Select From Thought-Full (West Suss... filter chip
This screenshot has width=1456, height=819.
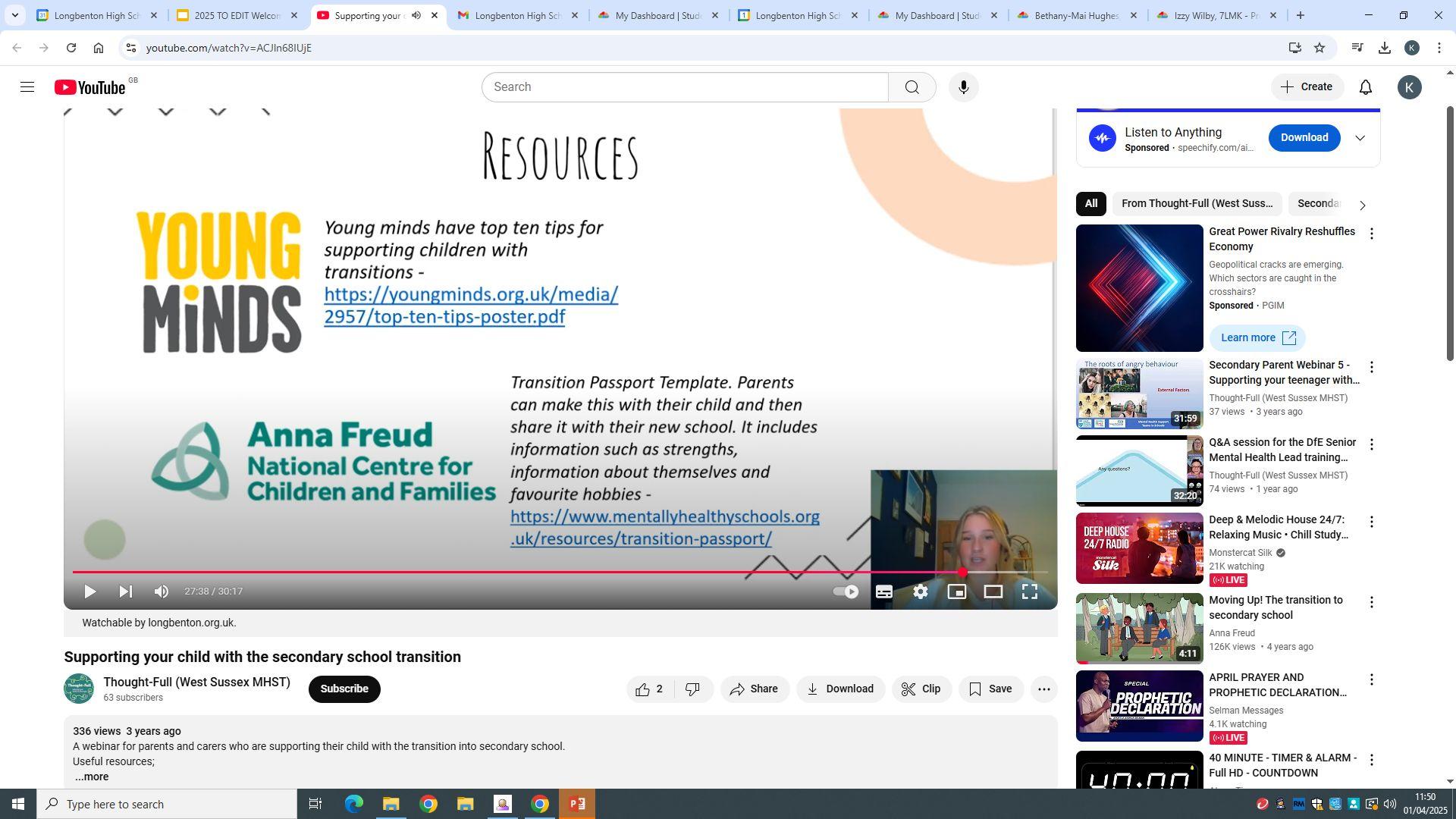[x=1196, y=203]
